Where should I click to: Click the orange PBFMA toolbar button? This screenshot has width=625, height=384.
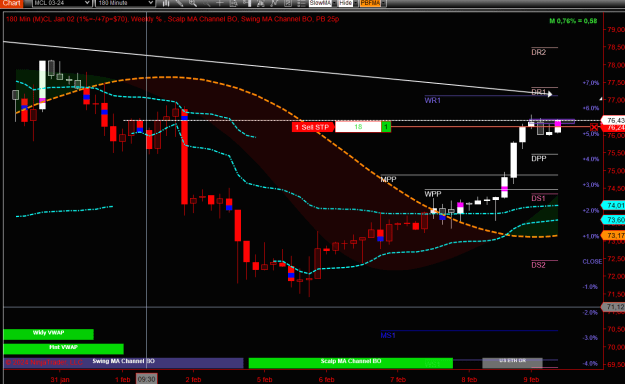pos(370,3)
